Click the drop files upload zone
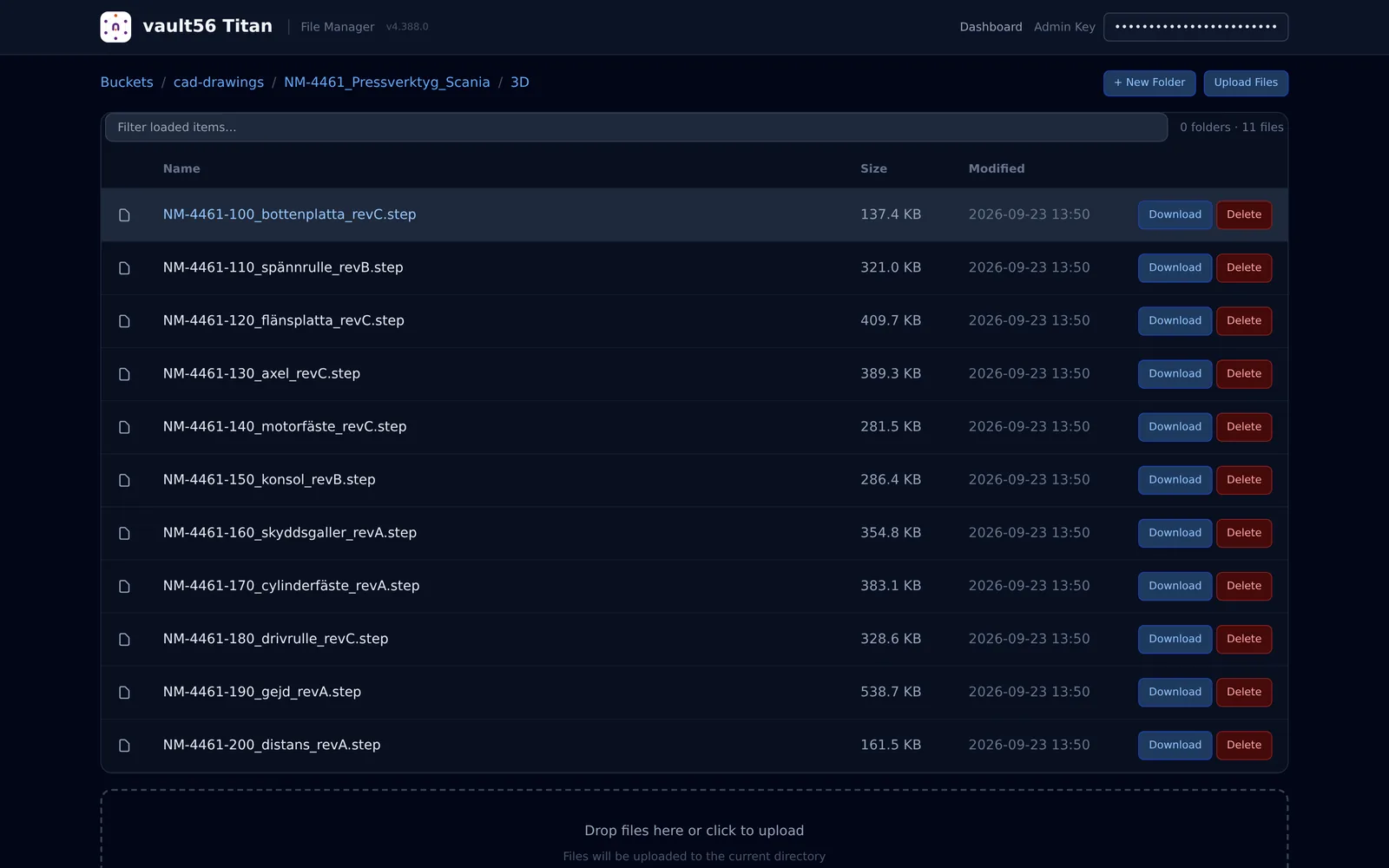This screenshot has width=1389, height=868. click(694, 829)
